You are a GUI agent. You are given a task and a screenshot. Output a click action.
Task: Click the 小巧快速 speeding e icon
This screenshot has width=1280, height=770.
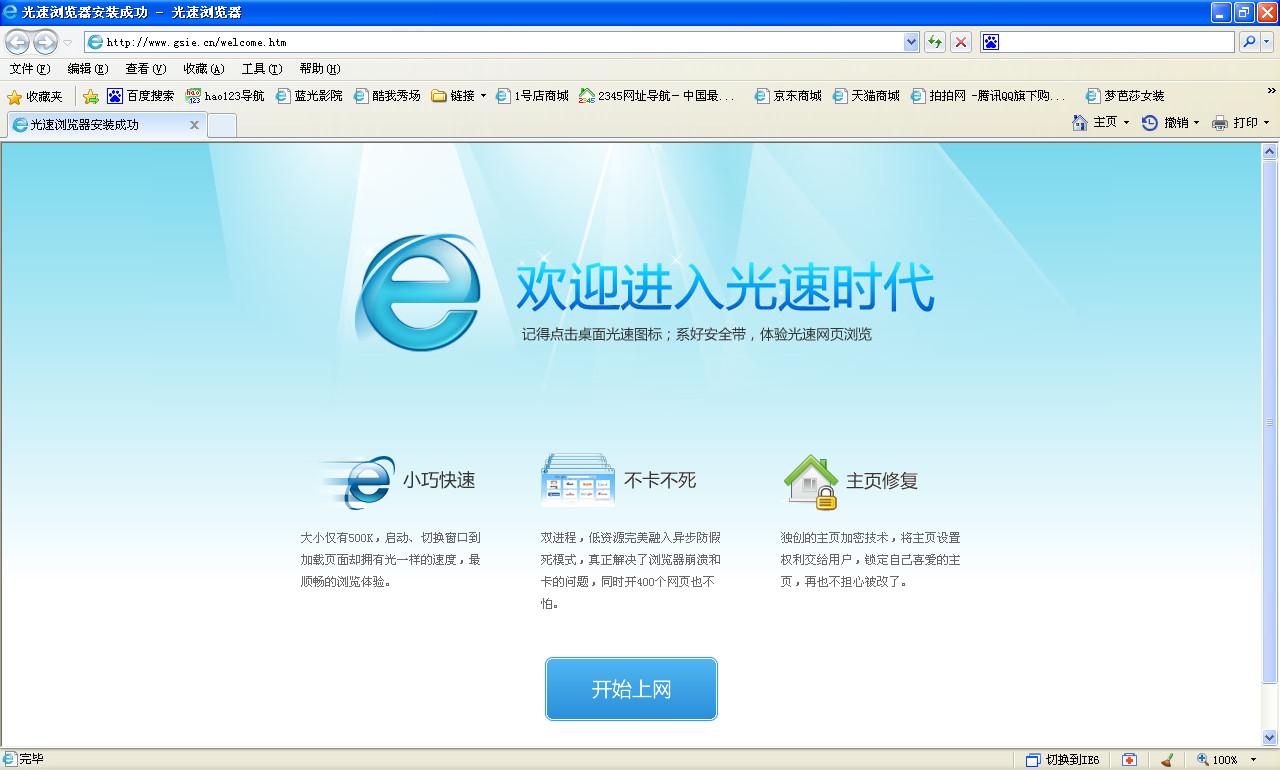click(357, 482)
